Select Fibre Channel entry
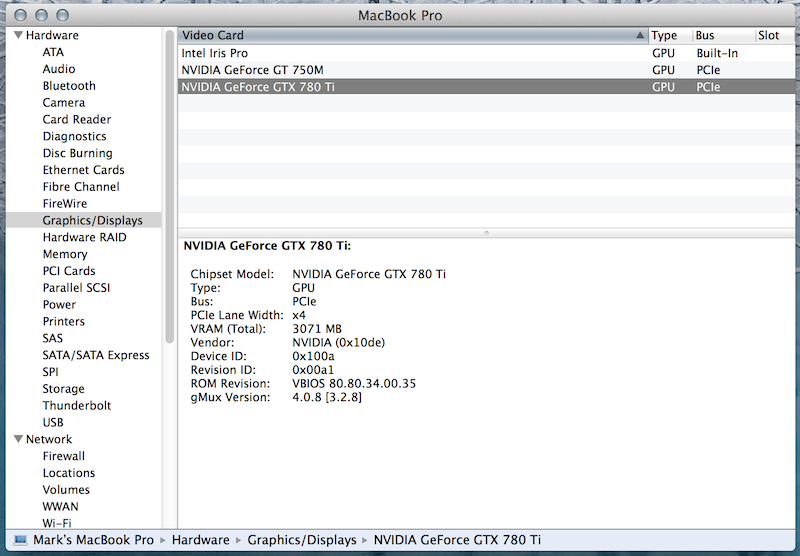 coord(81,187)
